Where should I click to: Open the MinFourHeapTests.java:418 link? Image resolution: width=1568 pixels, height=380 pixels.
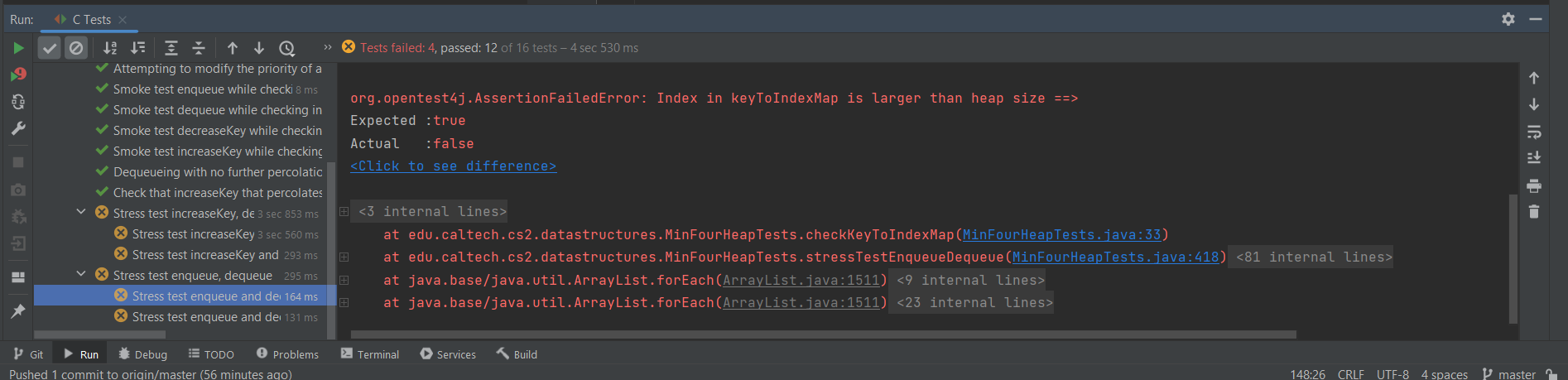(1115, 257)
